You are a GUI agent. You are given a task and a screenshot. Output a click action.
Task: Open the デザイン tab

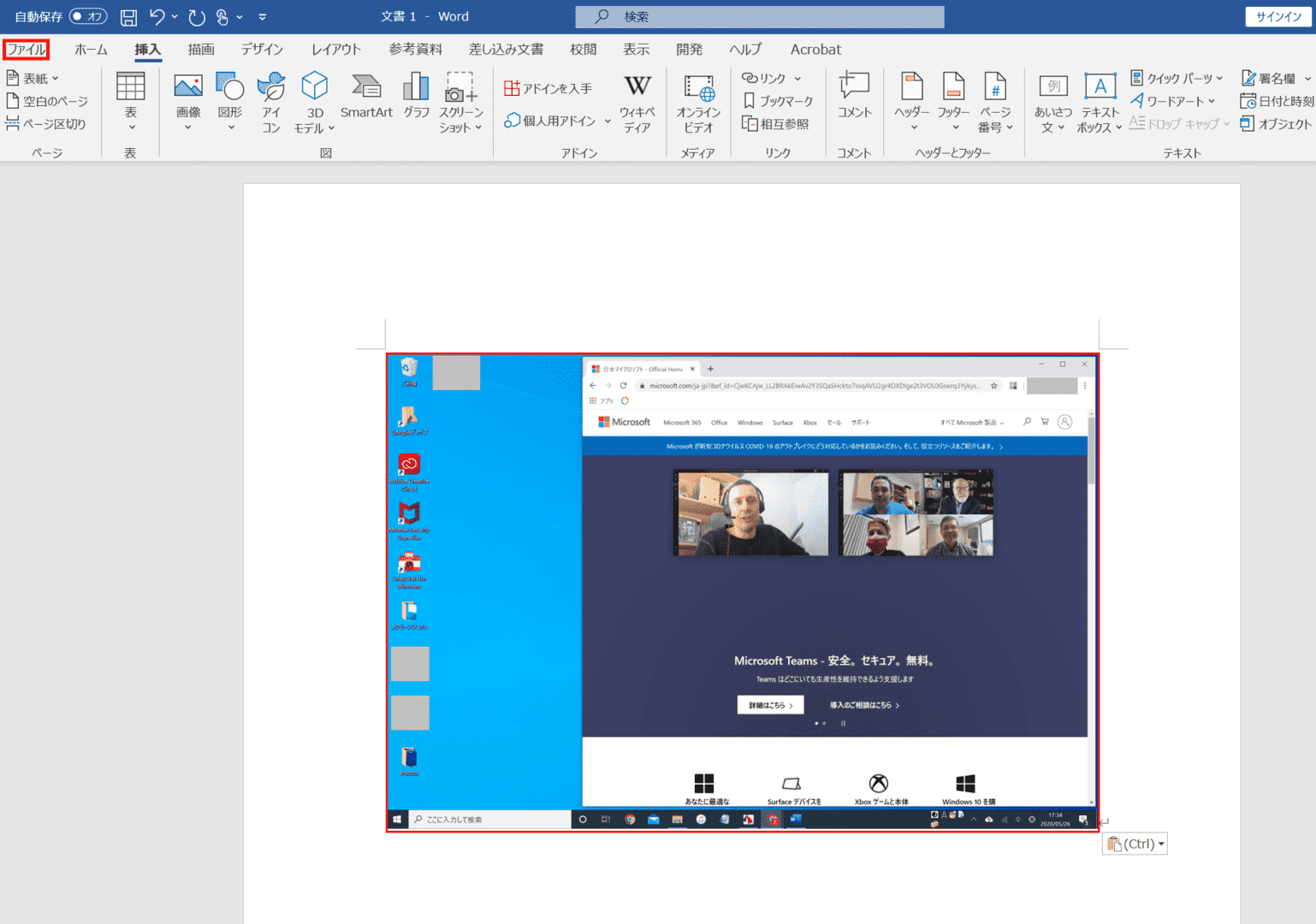262,50
